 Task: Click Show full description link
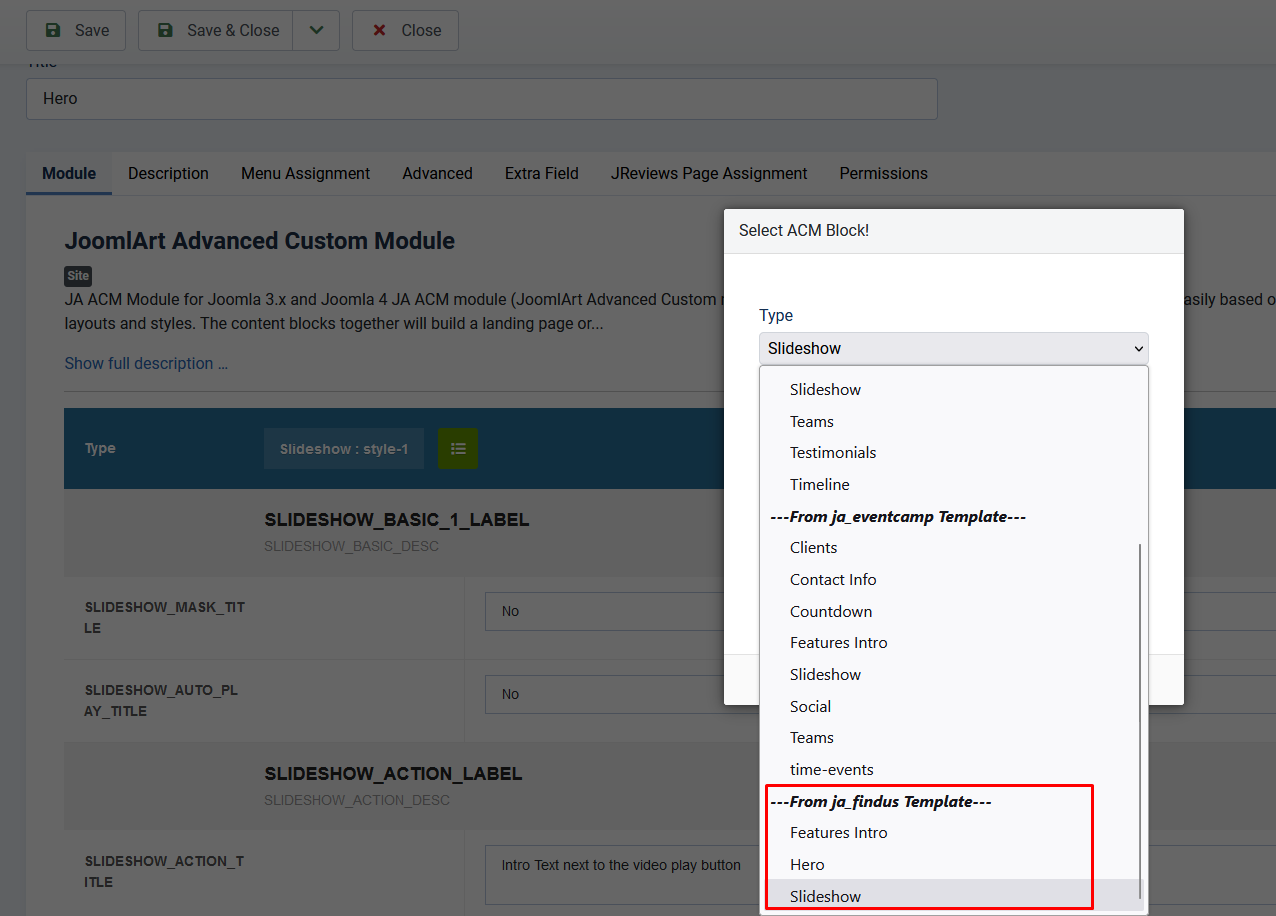click(x=146, y=363)
